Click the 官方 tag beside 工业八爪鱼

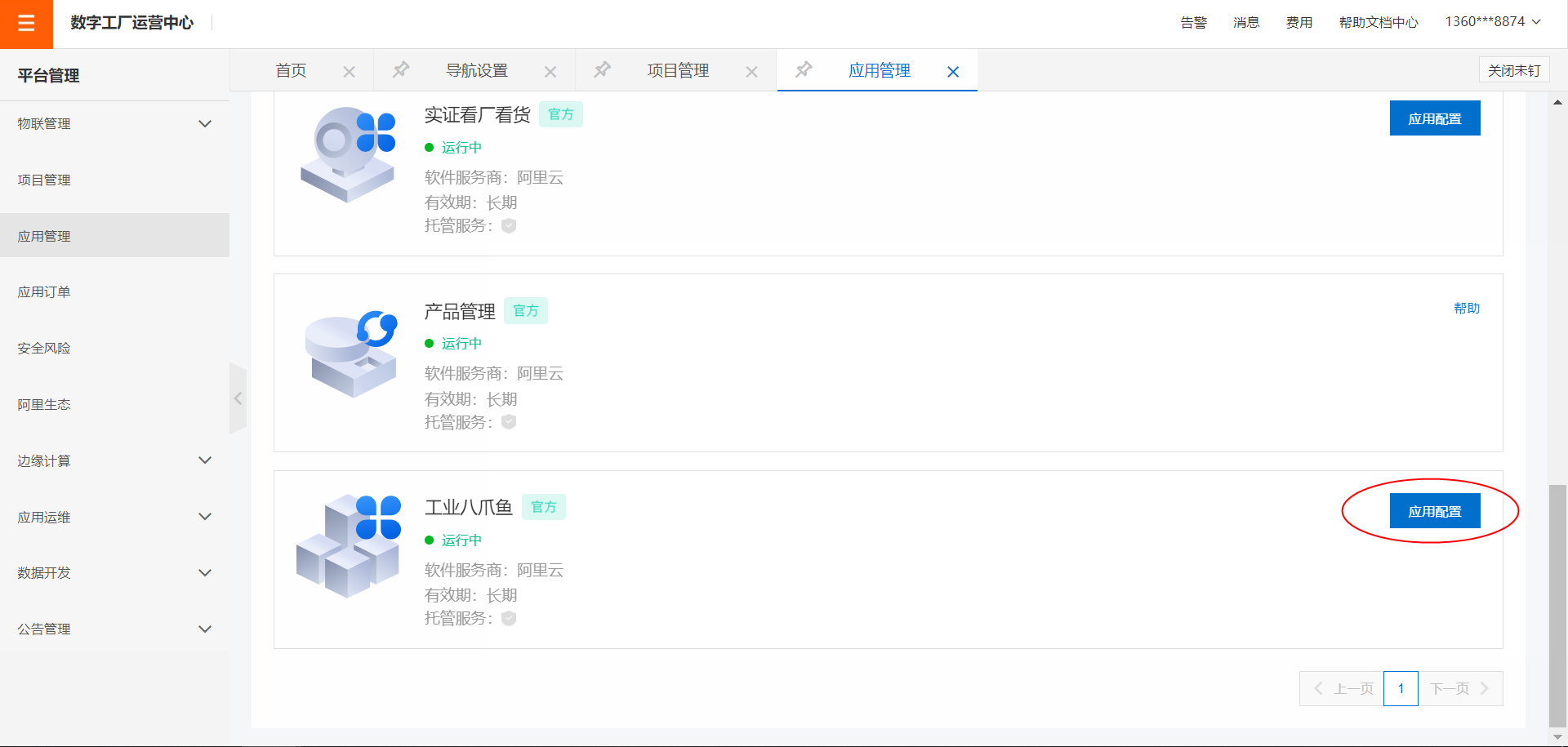click(x=544, y=507)
